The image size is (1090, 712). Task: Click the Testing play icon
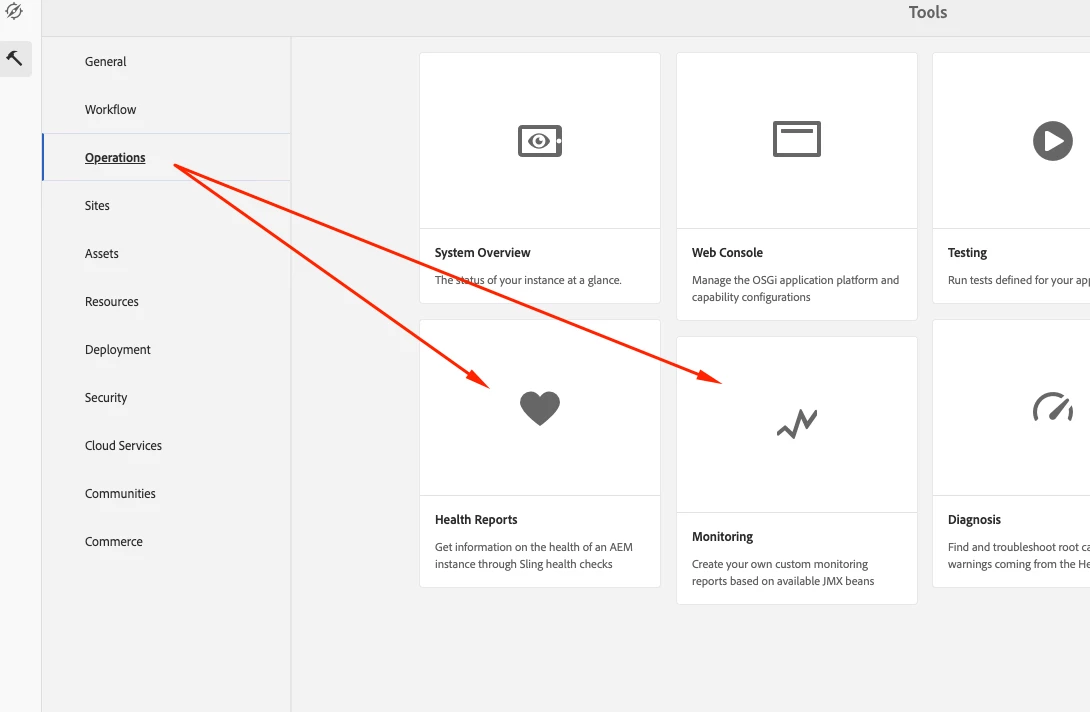point(1052,140)
